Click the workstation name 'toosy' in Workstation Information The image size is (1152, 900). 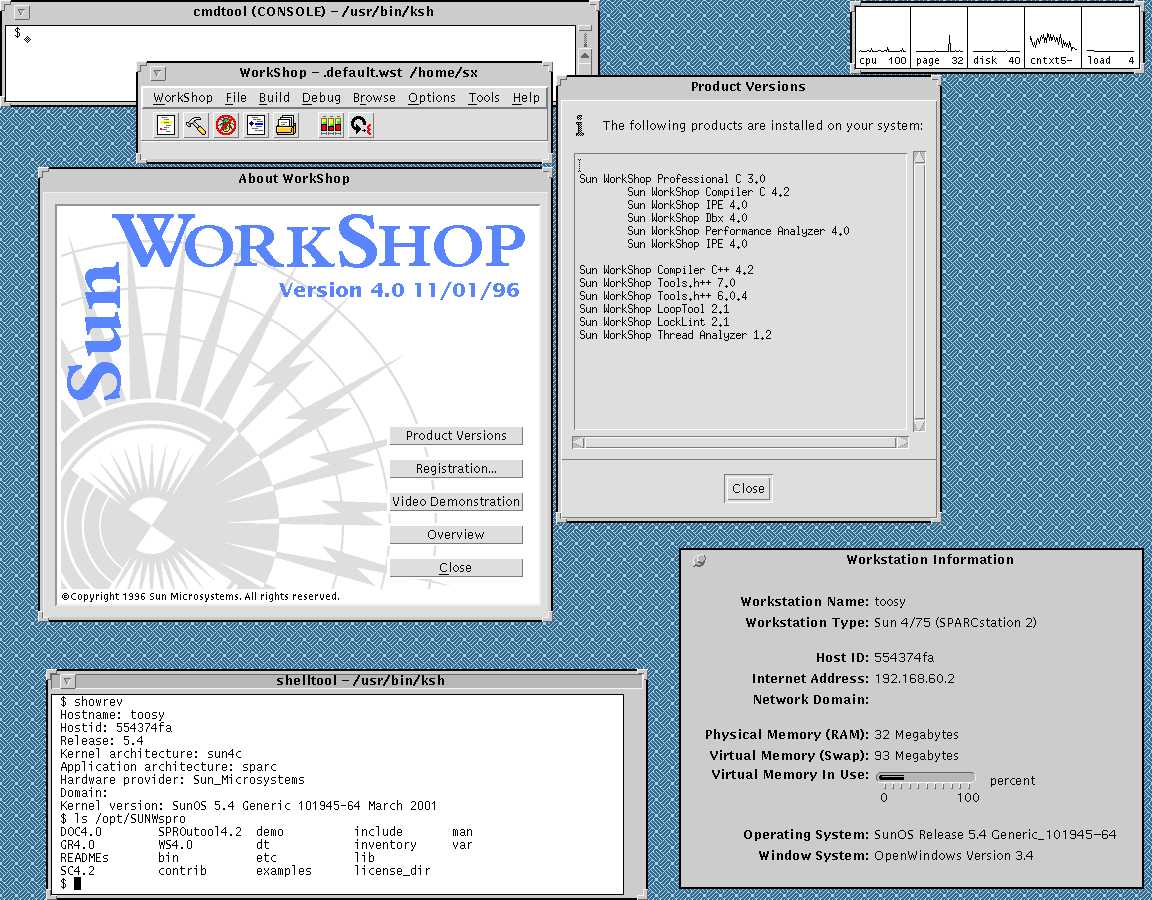(x=890, y=602)
